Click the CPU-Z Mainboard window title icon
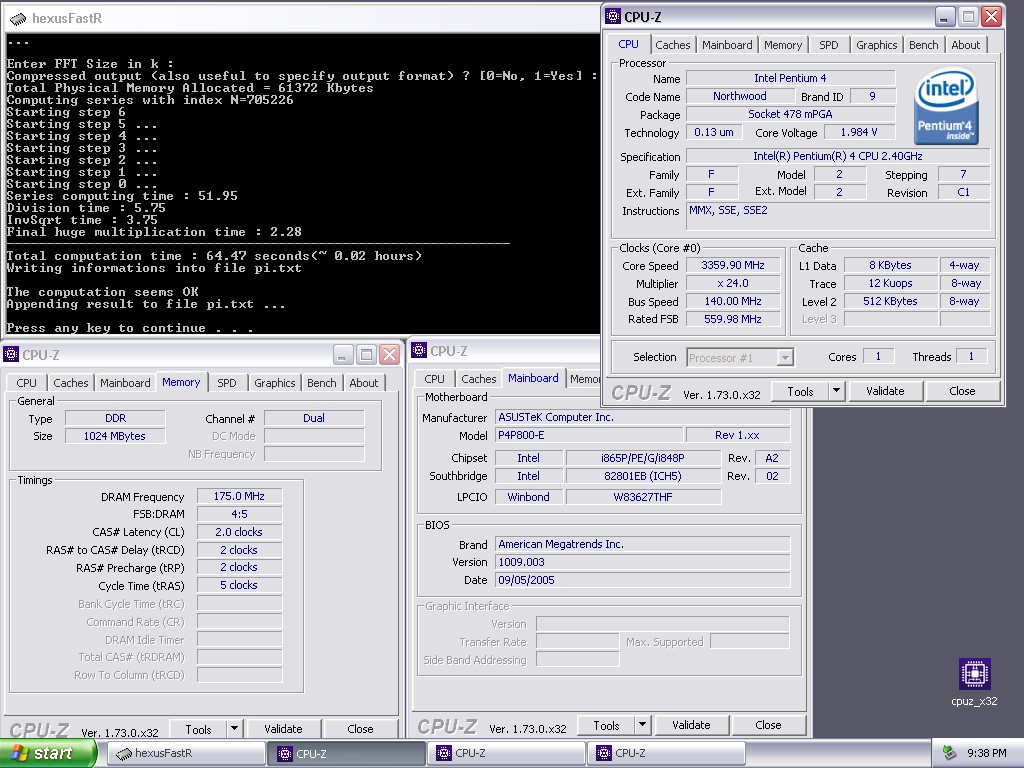Image resolution: width=1024 pixels, height=768 pixels. tap(419, 351)
